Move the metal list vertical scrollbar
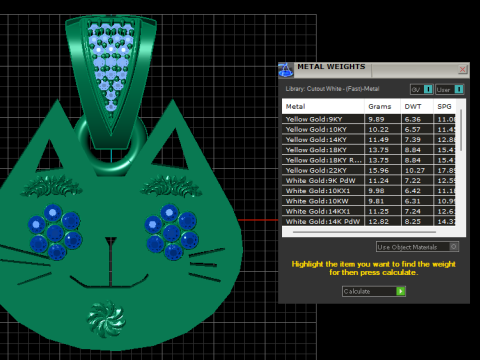The height and width of the screenshot is (360, 480). point(461,130)
